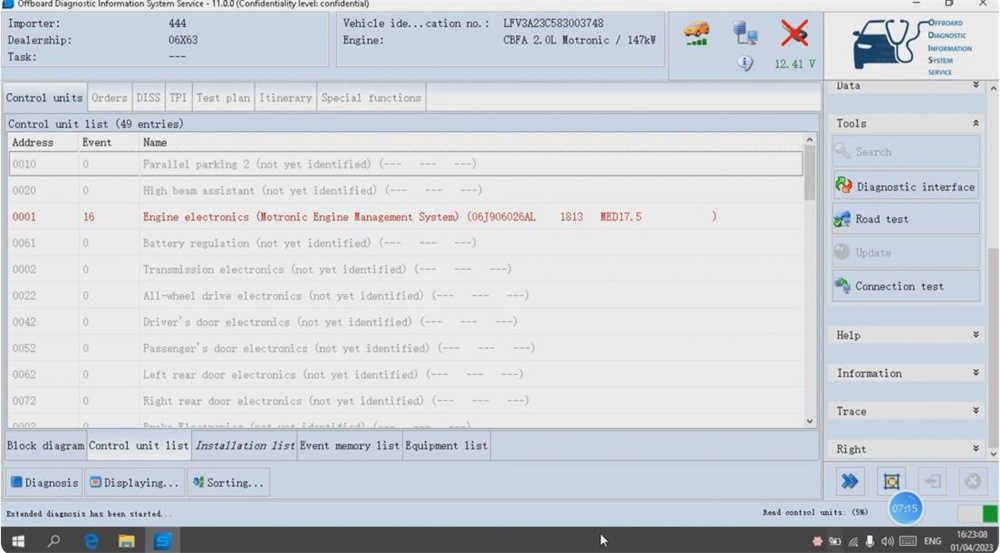Click the blue double-arrow next icon
1000x553 pixels.
(x=849, y=481)
